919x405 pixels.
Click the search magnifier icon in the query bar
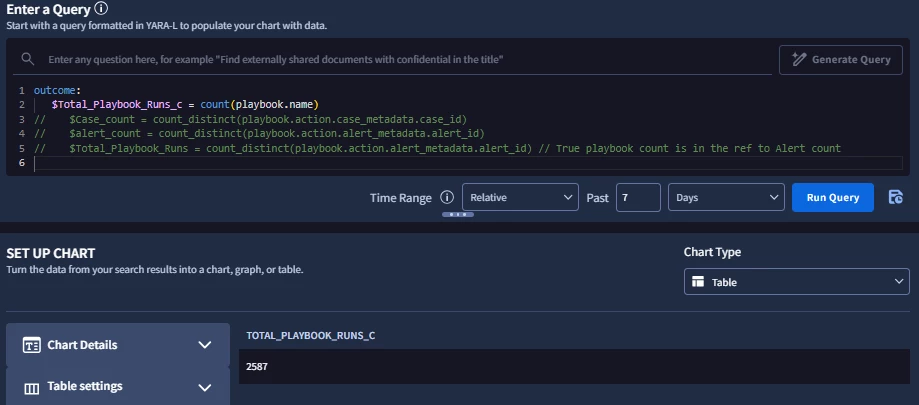[28, 59]
